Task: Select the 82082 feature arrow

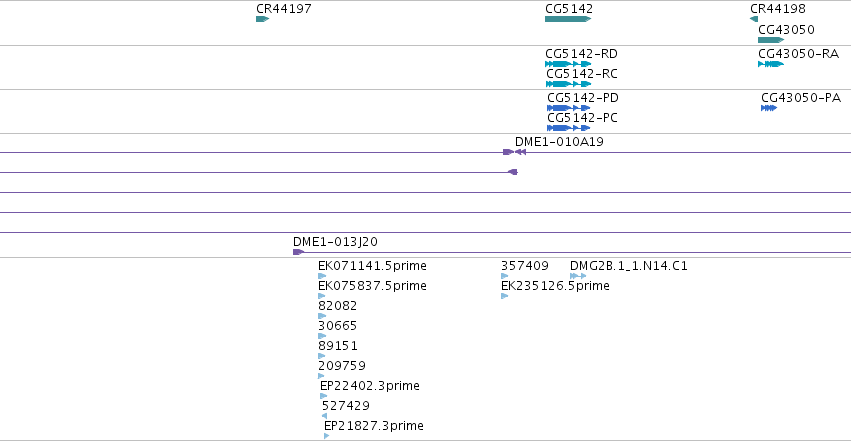Action: click(x=322, y=316)
